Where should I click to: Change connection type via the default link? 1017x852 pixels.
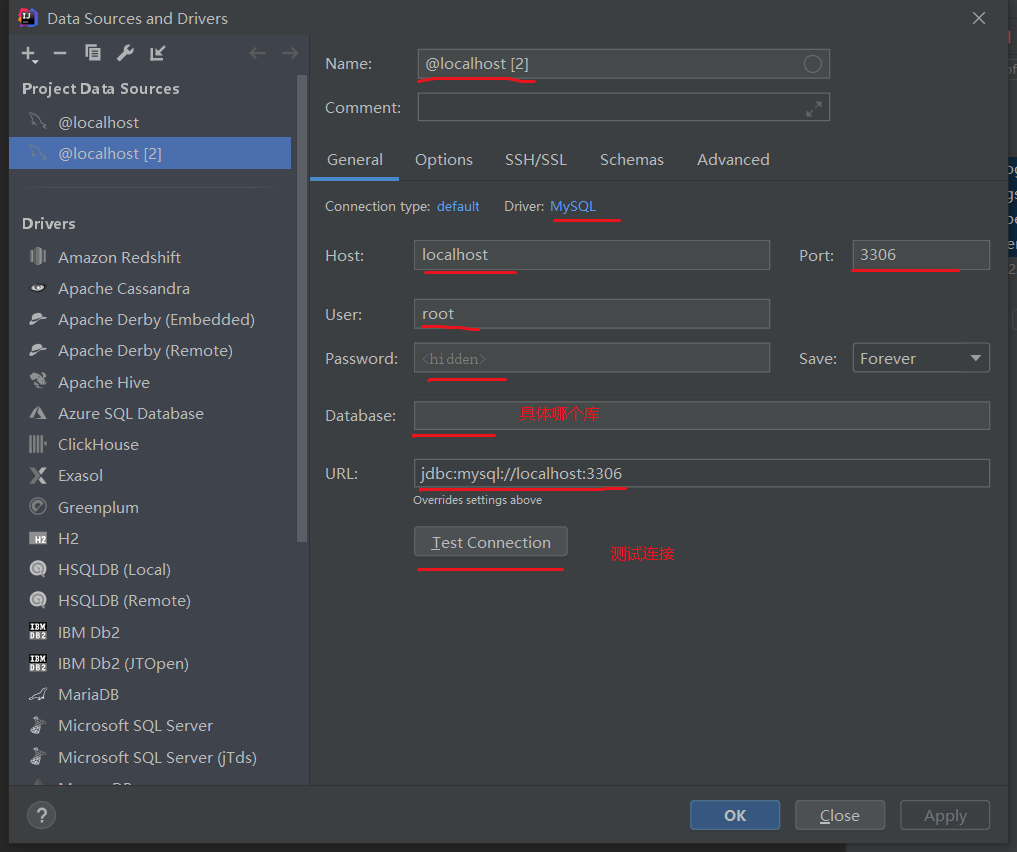point(458,206)
